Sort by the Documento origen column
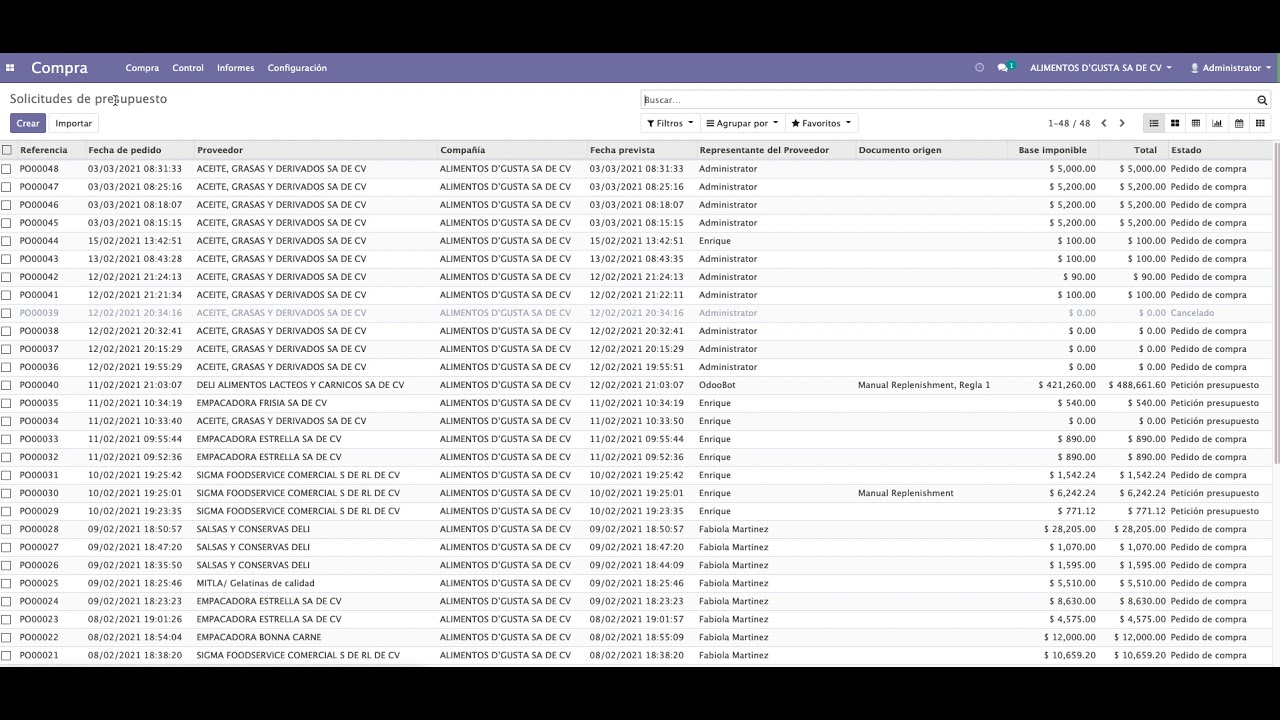Image resolution: width=1280 pixels, height=720 pixels. [x=899, y=150]
